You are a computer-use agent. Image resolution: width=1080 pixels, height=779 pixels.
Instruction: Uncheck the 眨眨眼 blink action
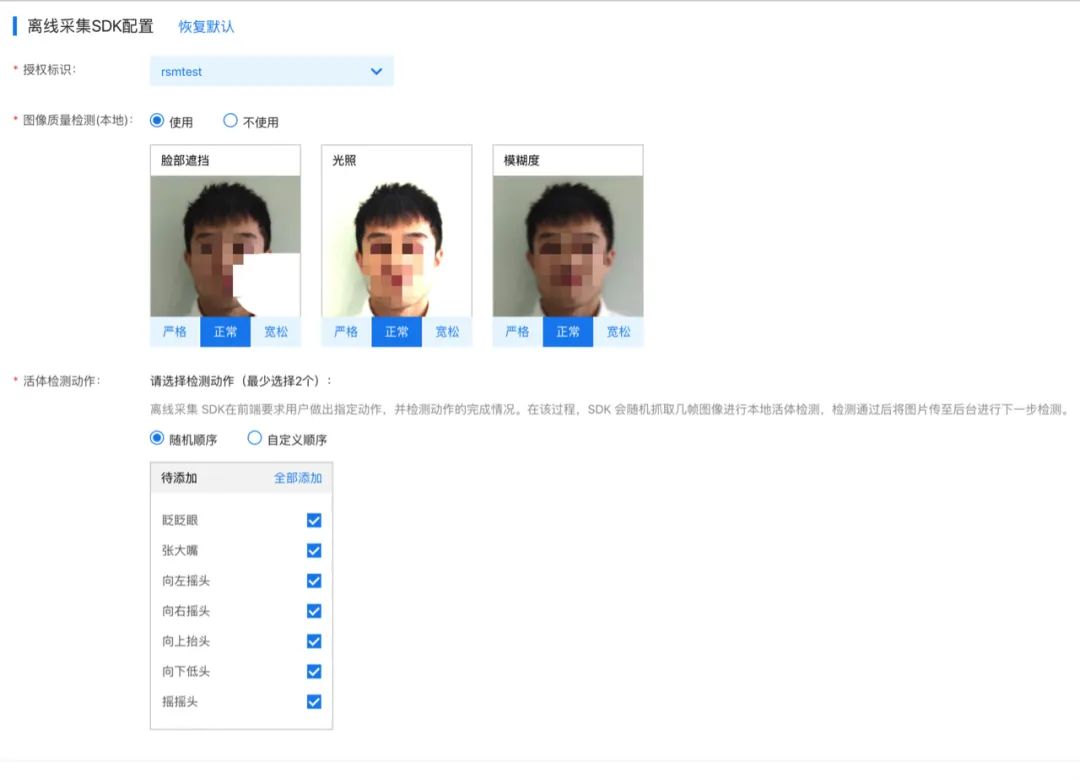(x=313, y=520)
